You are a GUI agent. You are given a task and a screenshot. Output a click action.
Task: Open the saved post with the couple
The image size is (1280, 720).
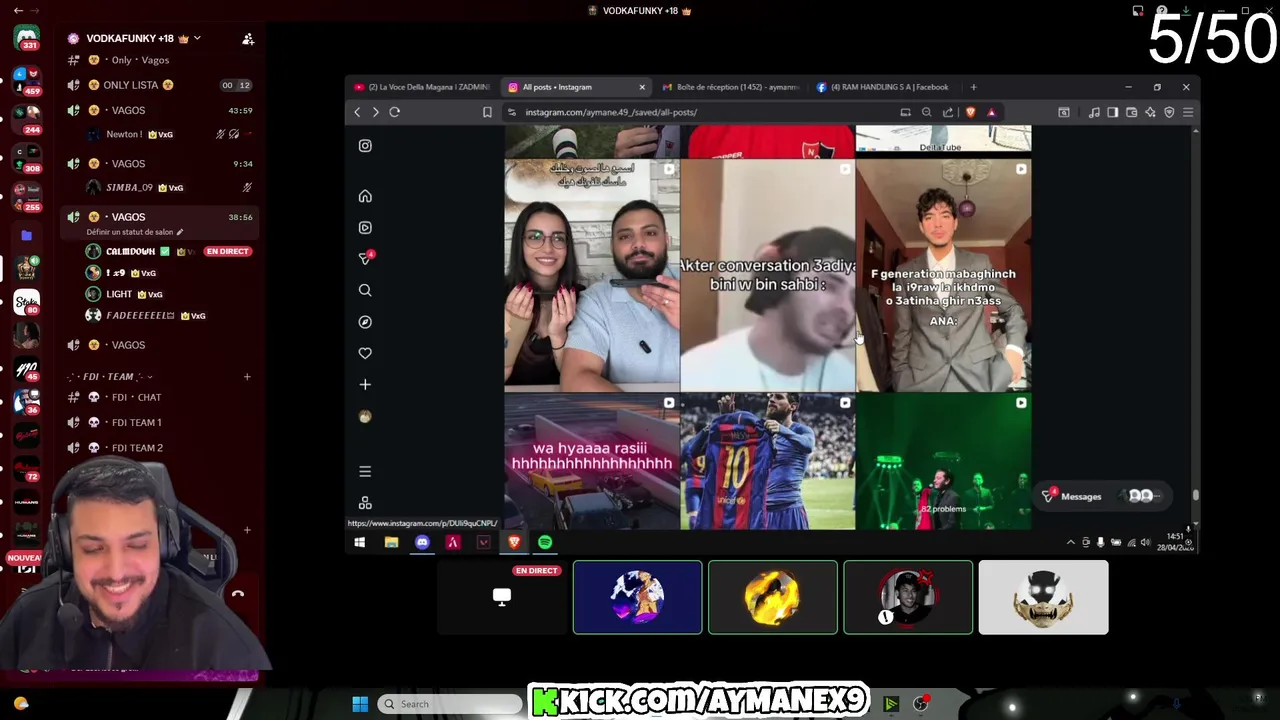(x=592, y=275)
